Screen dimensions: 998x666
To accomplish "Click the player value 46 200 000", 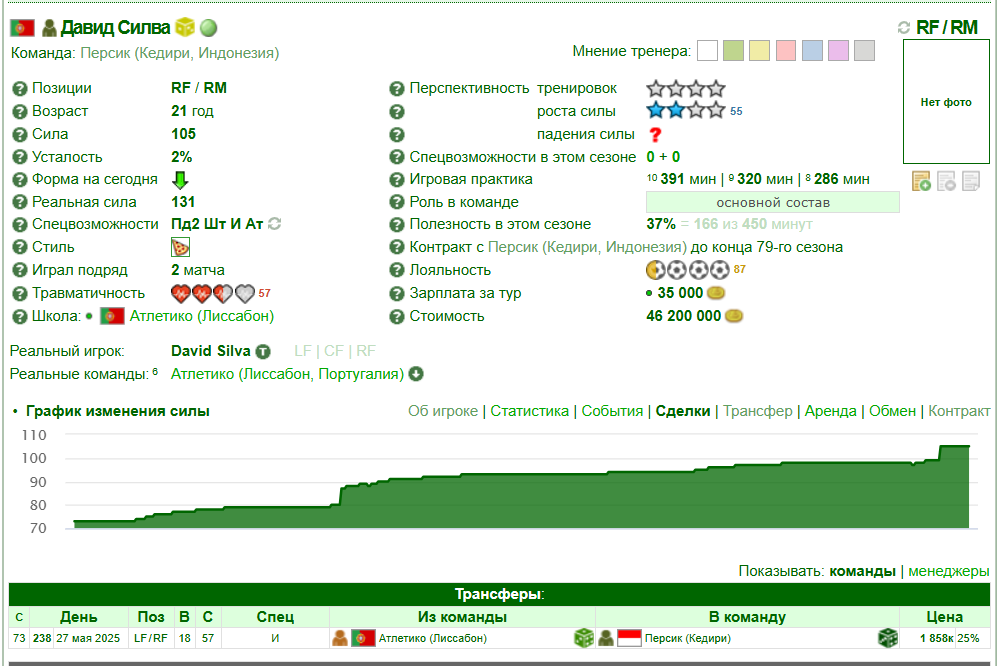I will 684,316.
